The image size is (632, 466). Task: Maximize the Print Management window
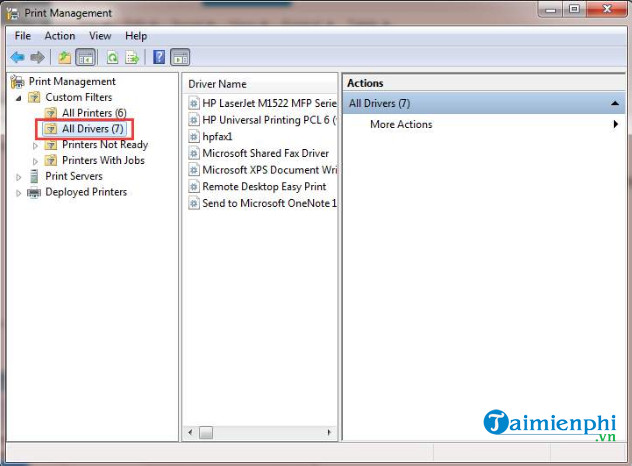click(574, 10)
